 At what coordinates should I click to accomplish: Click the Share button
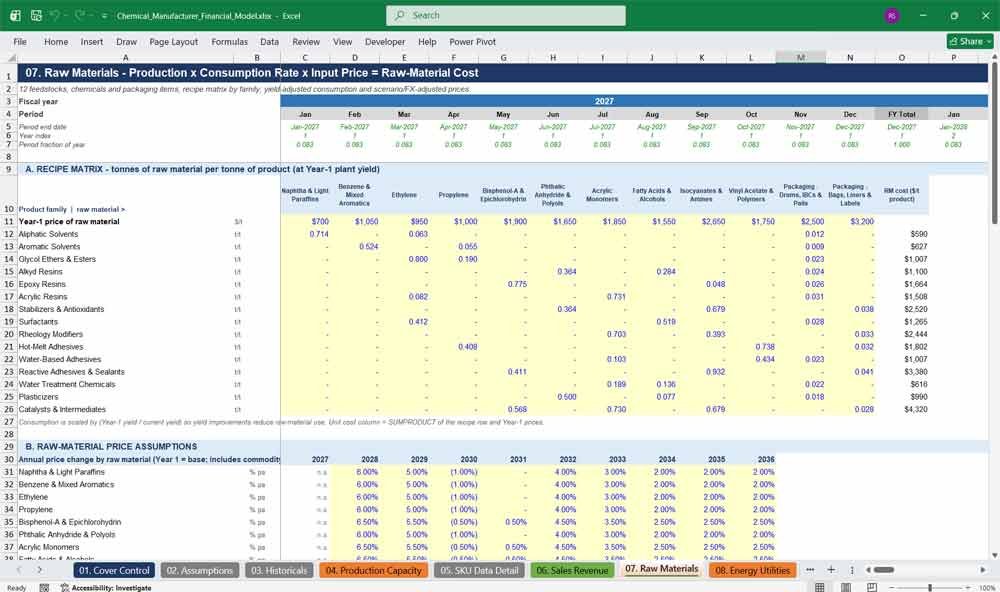[x=970, y=41]
